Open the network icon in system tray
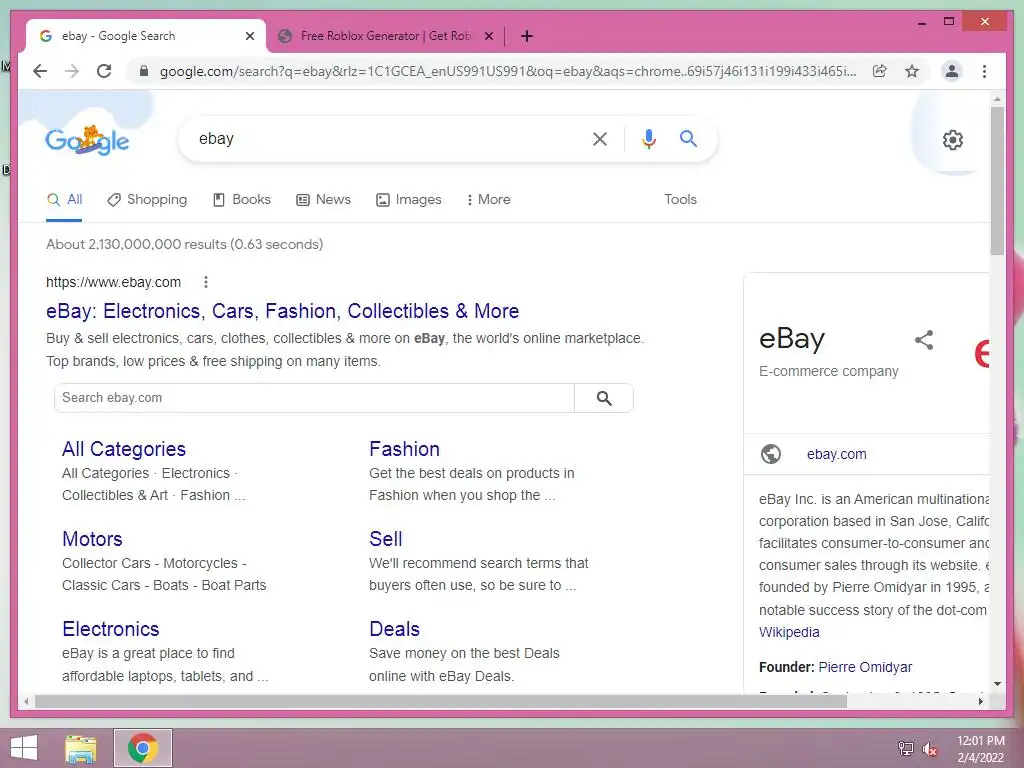This screenshot has height=768, width=1024. (x=905, y=748)
